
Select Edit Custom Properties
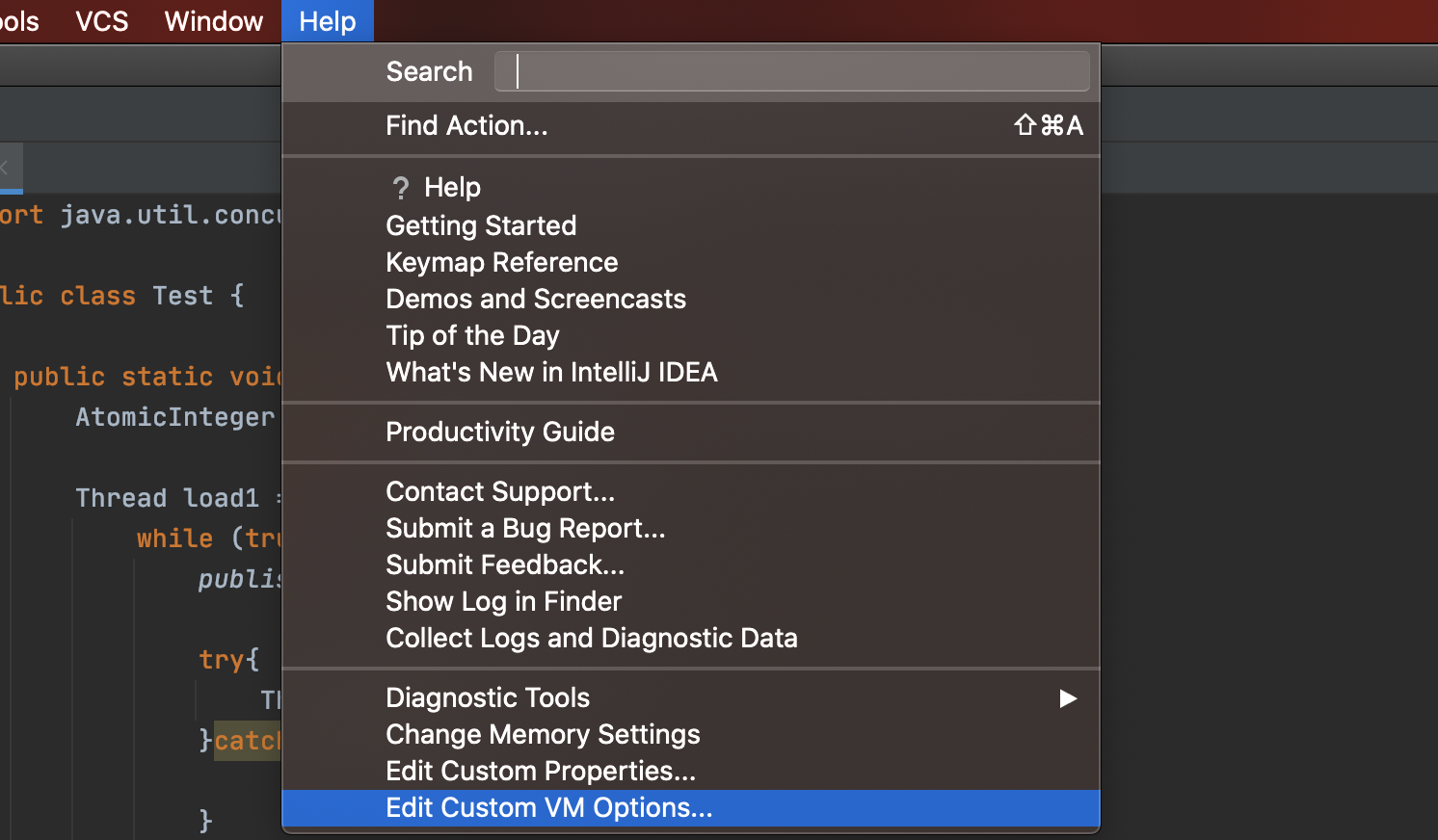540,772
